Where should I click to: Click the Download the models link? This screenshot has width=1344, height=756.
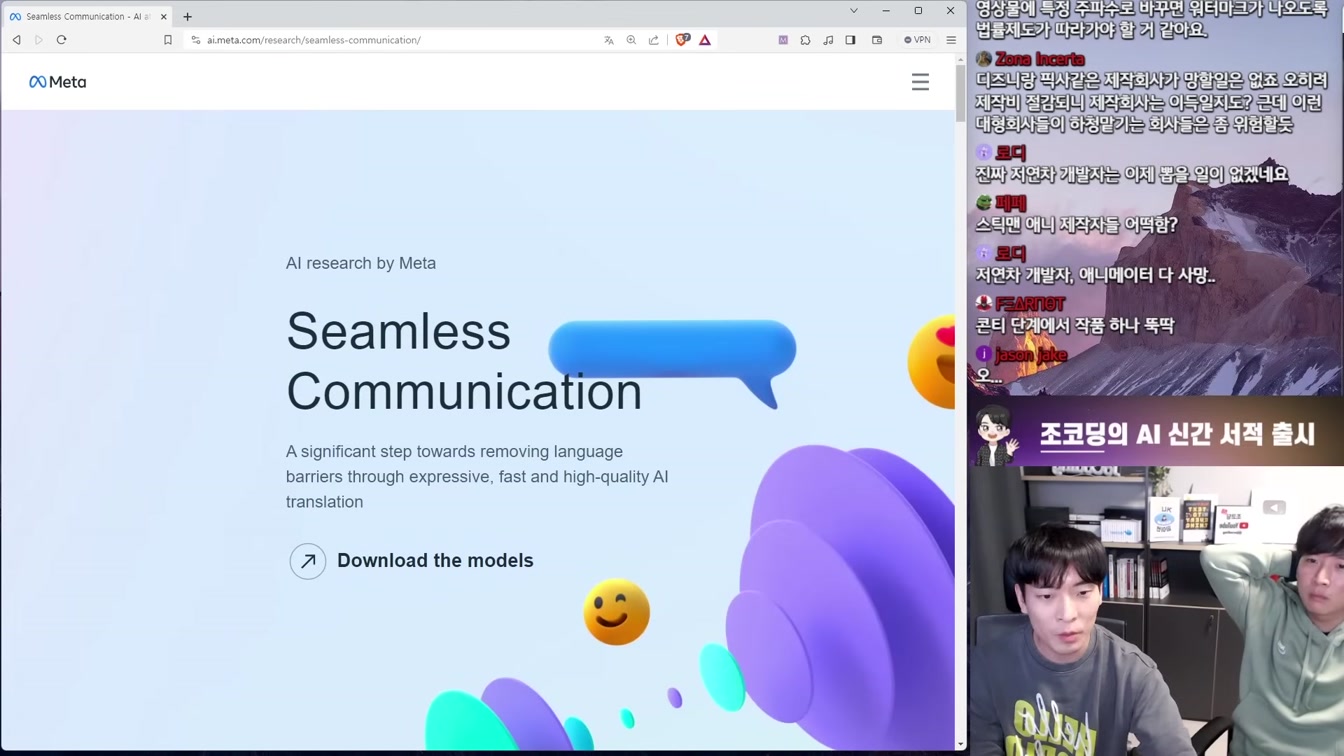[435, 561]
